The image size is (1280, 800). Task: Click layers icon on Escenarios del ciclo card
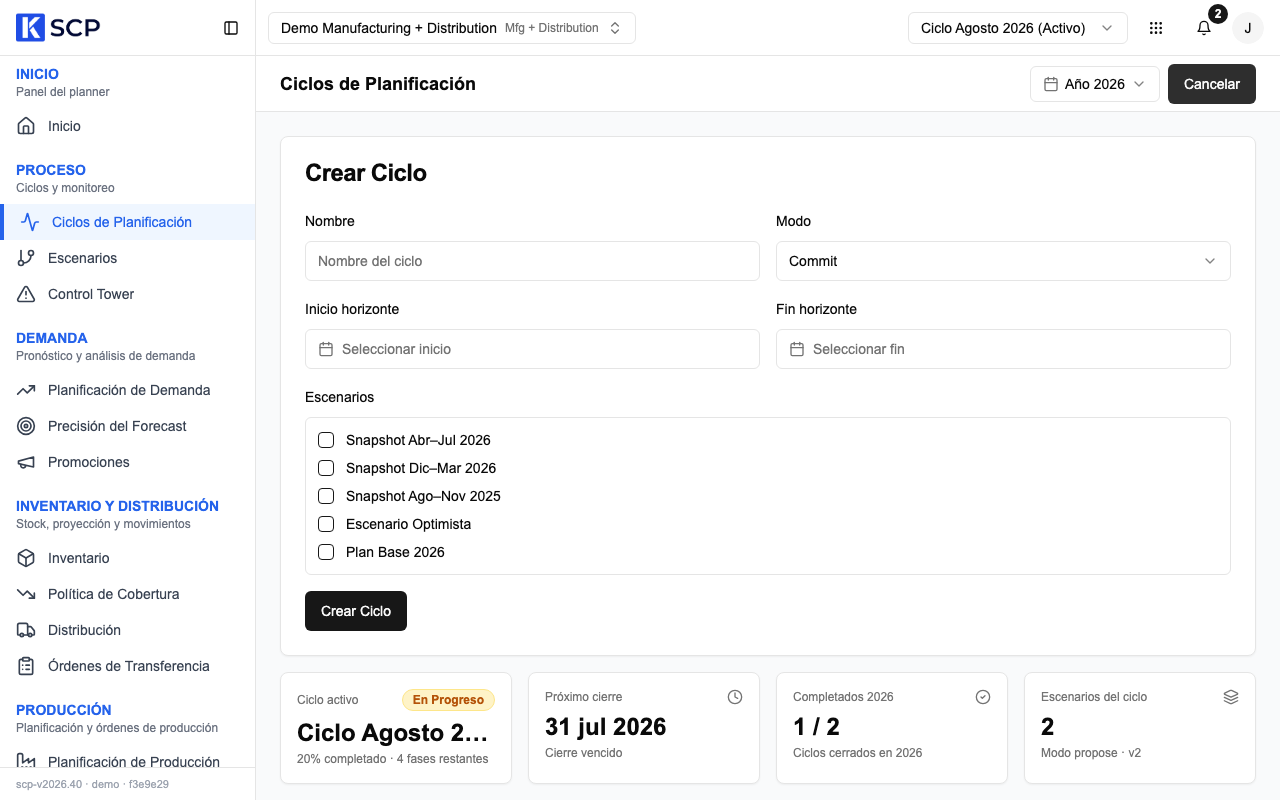[1231, 697]
